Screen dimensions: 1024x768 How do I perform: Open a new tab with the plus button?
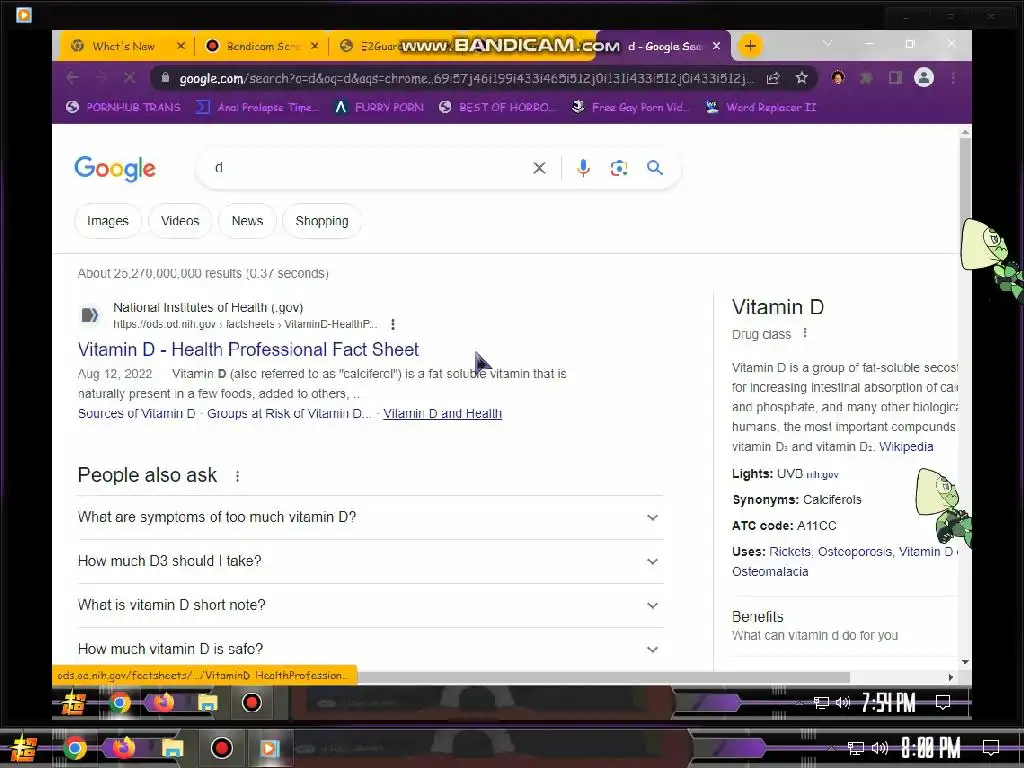click(750, 46)
